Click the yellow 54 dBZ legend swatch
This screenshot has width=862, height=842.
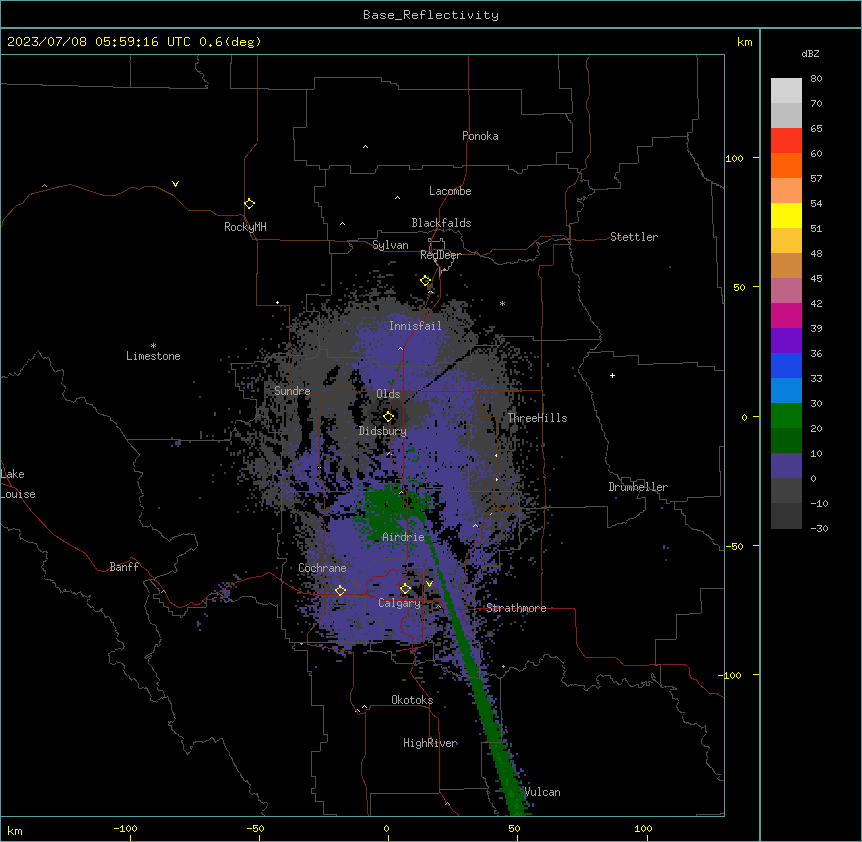click(786, 215)
